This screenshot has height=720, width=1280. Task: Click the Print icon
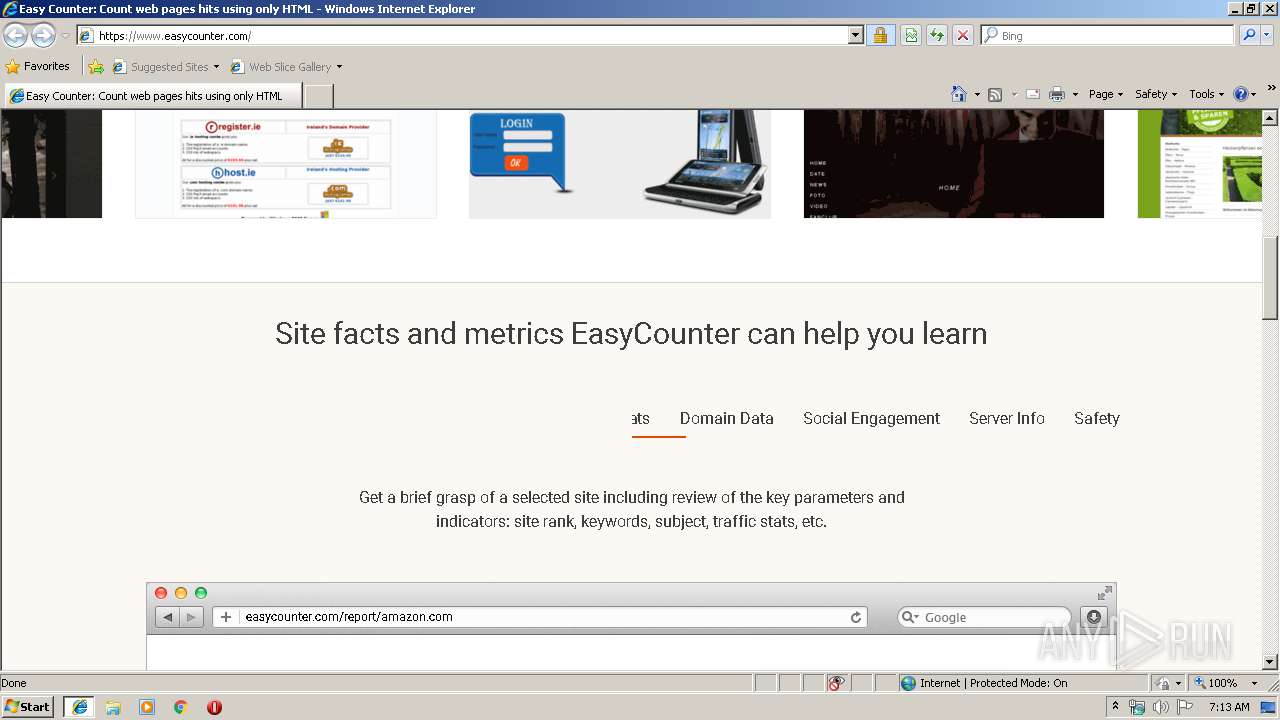point(1057,94)
